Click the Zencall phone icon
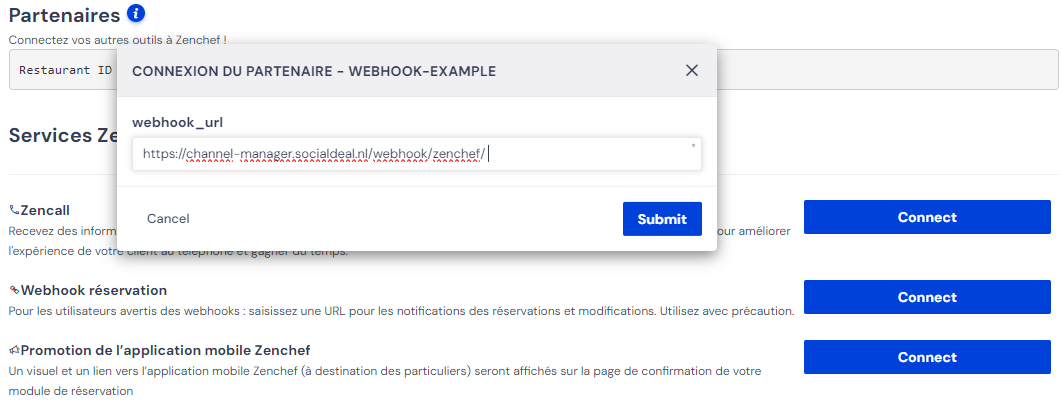 (14, 211)
